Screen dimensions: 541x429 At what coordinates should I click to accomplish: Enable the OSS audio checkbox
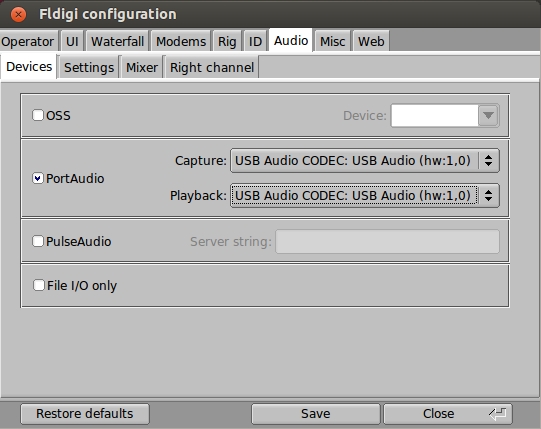[x=38, y=115]
